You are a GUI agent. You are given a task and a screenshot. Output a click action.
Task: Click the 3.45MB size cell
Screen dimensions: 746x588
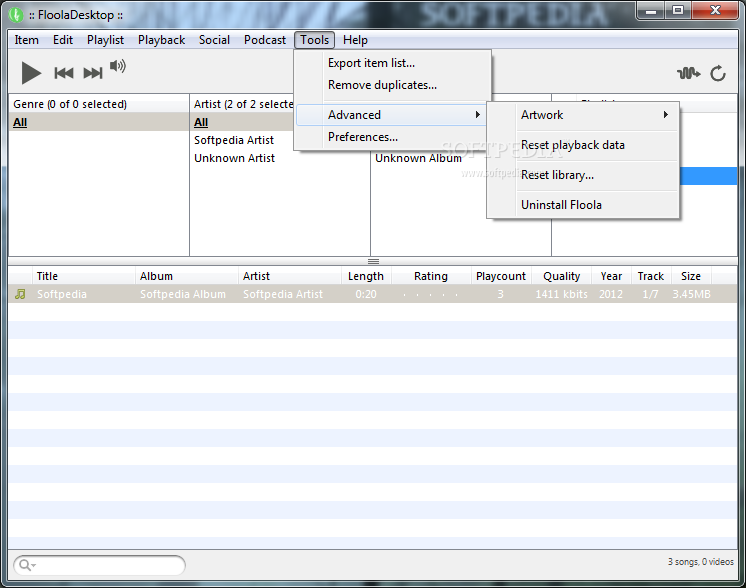point(691,294)
